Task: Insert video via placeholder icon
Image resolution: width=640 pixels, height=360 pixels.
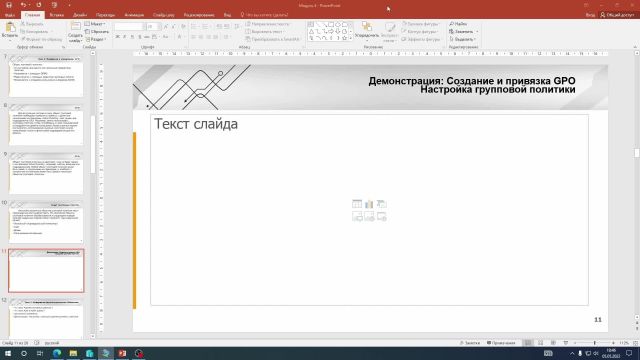Action: [x=382, y=216]
